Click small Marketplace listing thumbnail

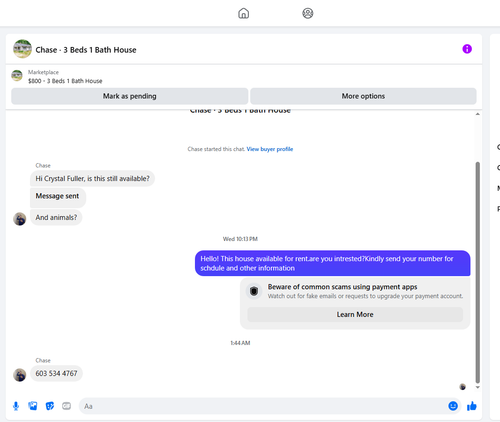pyautogui.click(x=17, y=76)
